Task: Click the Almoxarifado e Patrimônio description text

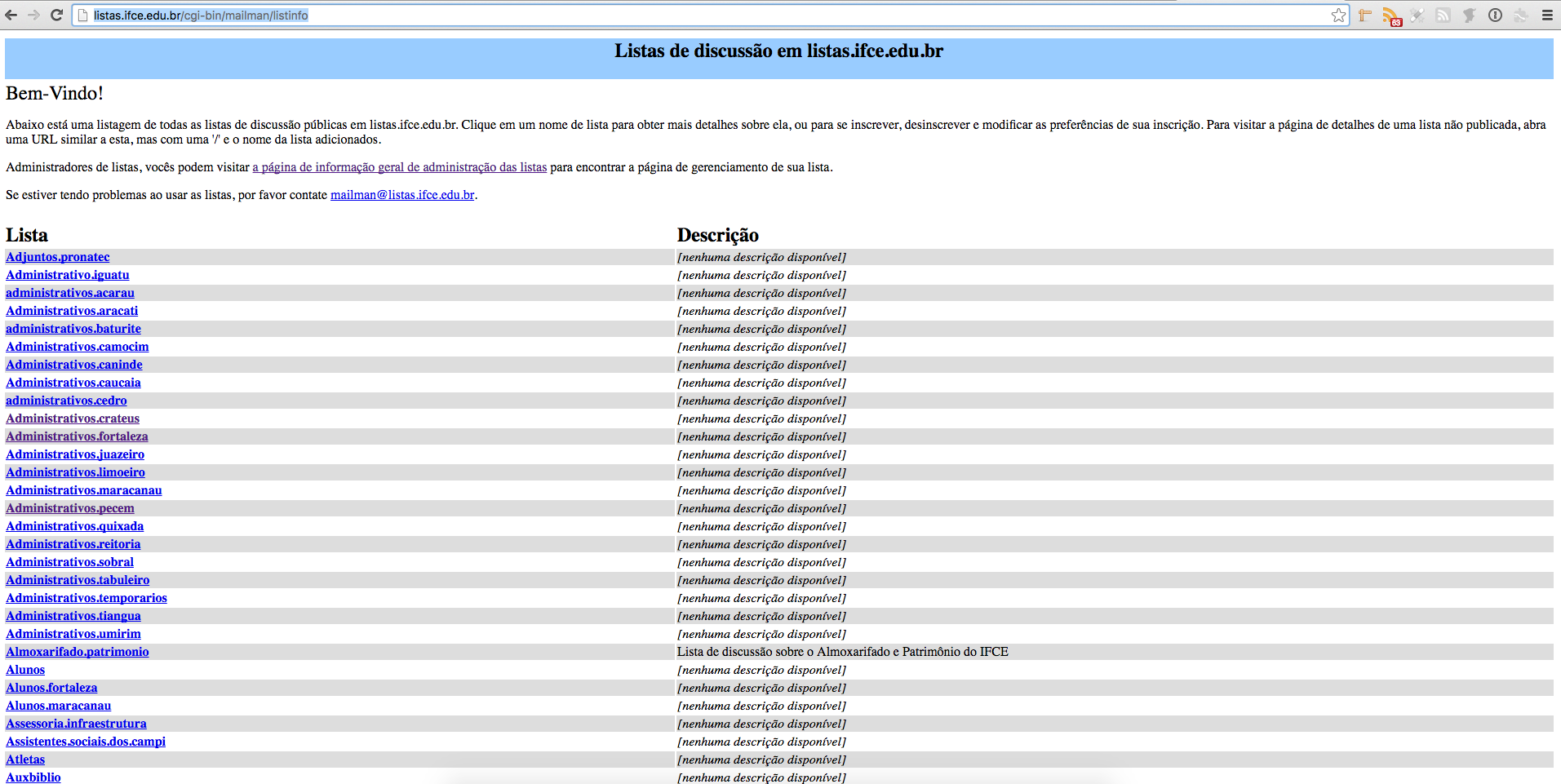Action: click(843, 652)
